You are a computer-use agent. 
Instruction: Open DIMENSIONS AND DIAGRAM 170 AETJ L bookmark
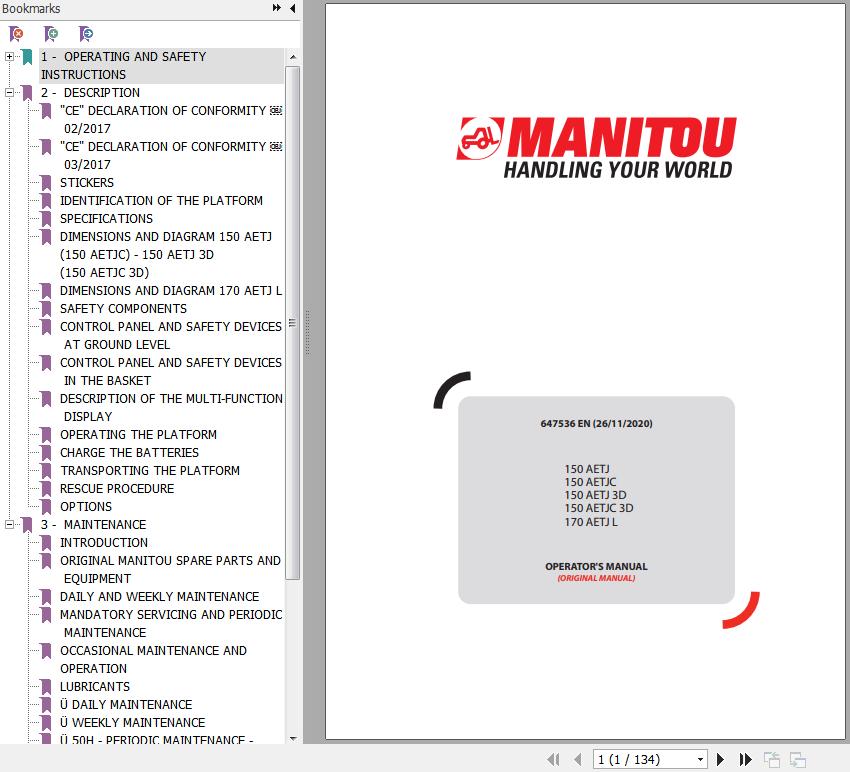[171, 291]
